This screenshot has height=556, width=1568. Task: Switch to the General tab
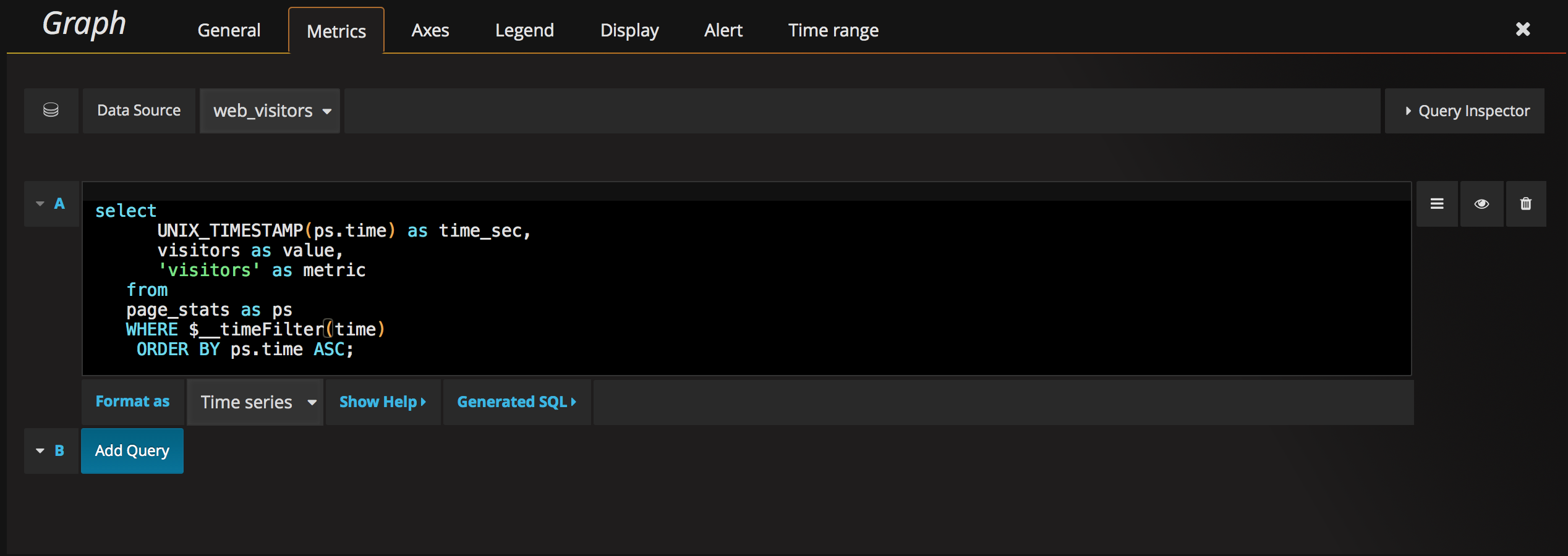tap(229, 30)
